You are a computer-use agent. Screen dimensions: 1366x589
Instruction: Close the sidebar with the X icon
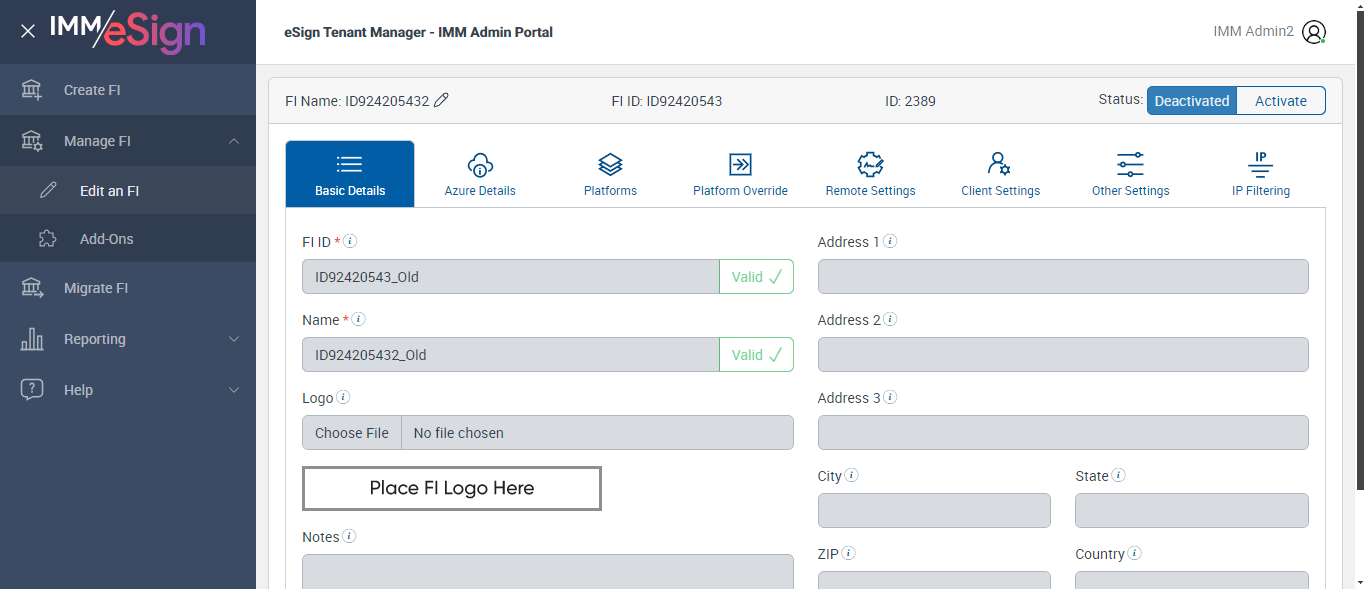(x=28, y=31)
